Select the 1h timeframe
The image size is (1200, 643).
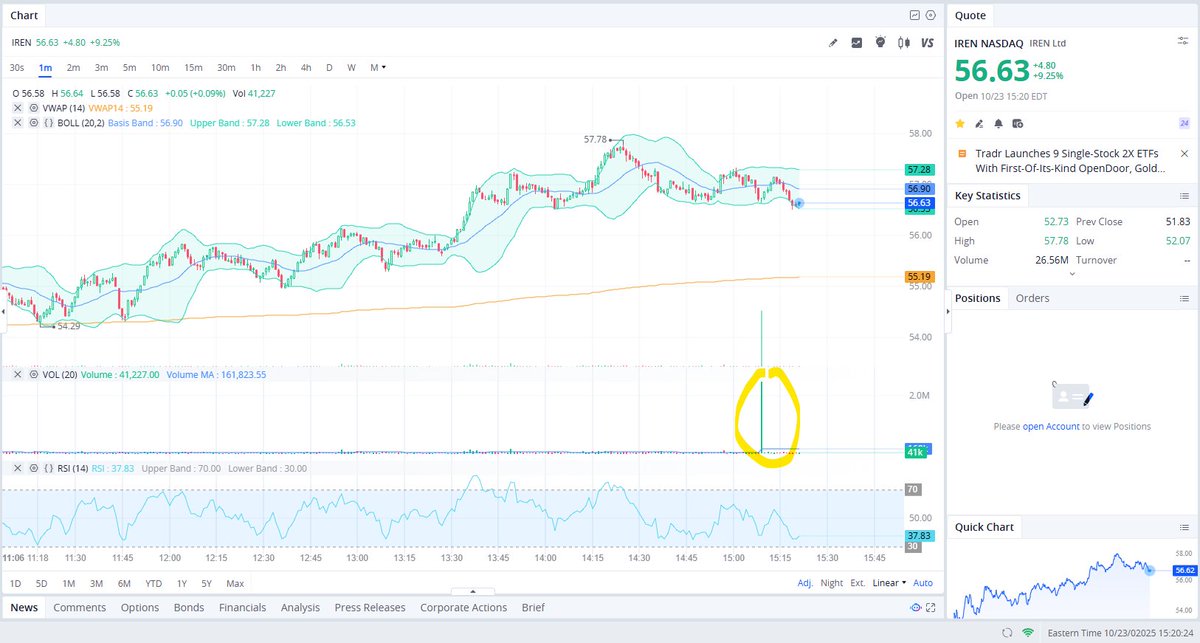[x=255, y=67]
